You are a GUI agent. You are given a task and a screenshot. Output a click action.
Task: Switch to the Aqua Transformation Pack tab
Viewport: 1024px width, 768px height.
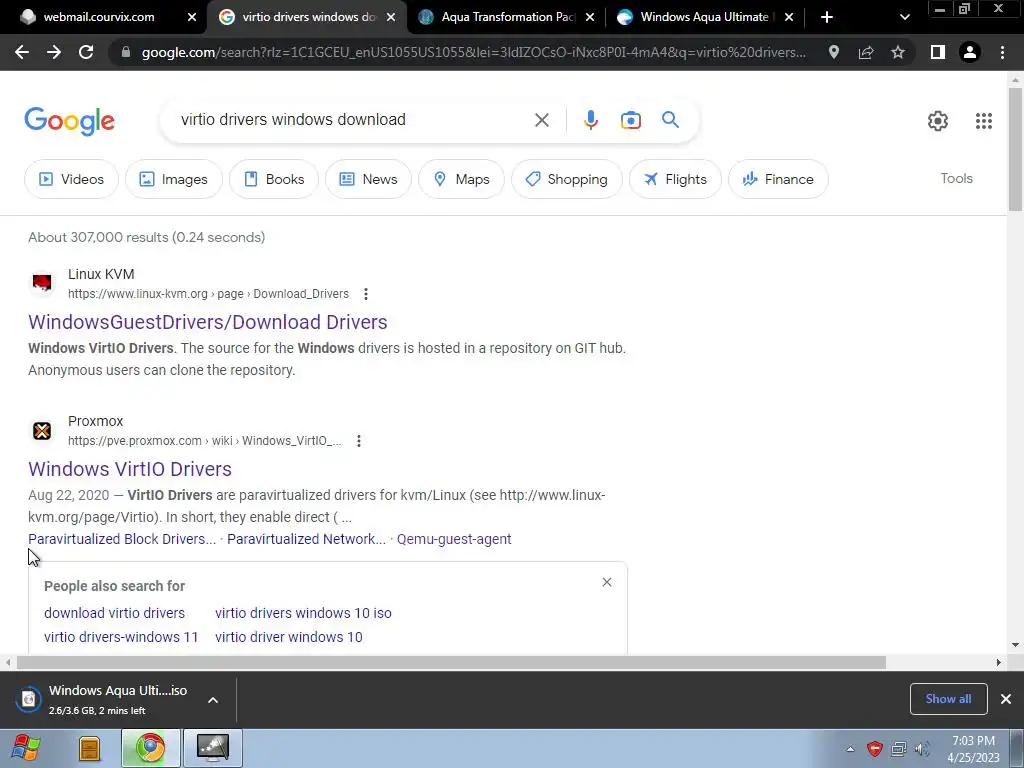pos(506,17)
